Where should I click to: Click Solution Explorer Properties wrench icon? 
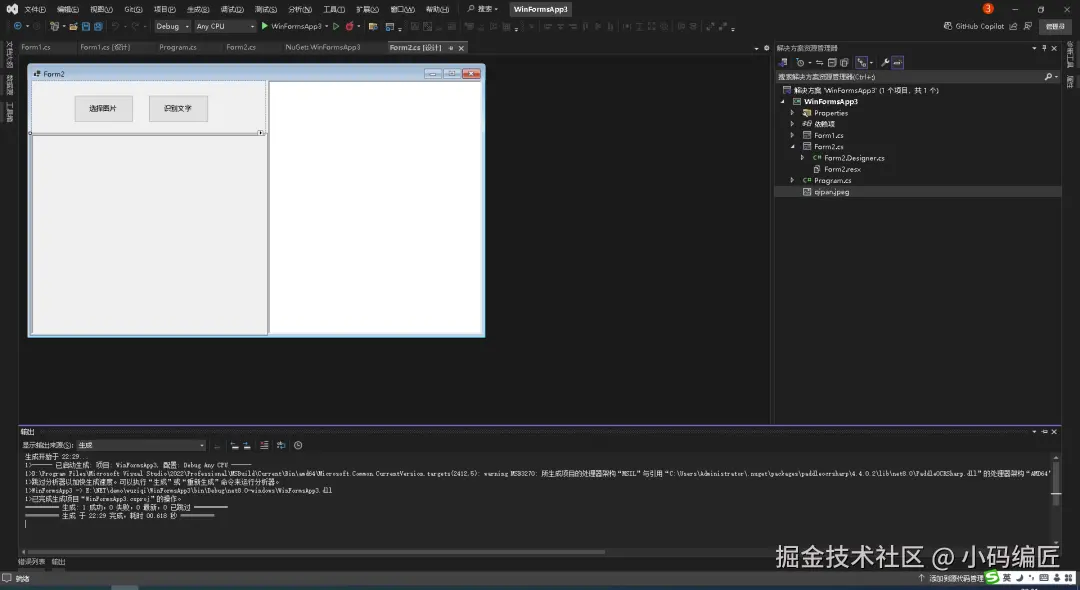coord(885,63)
